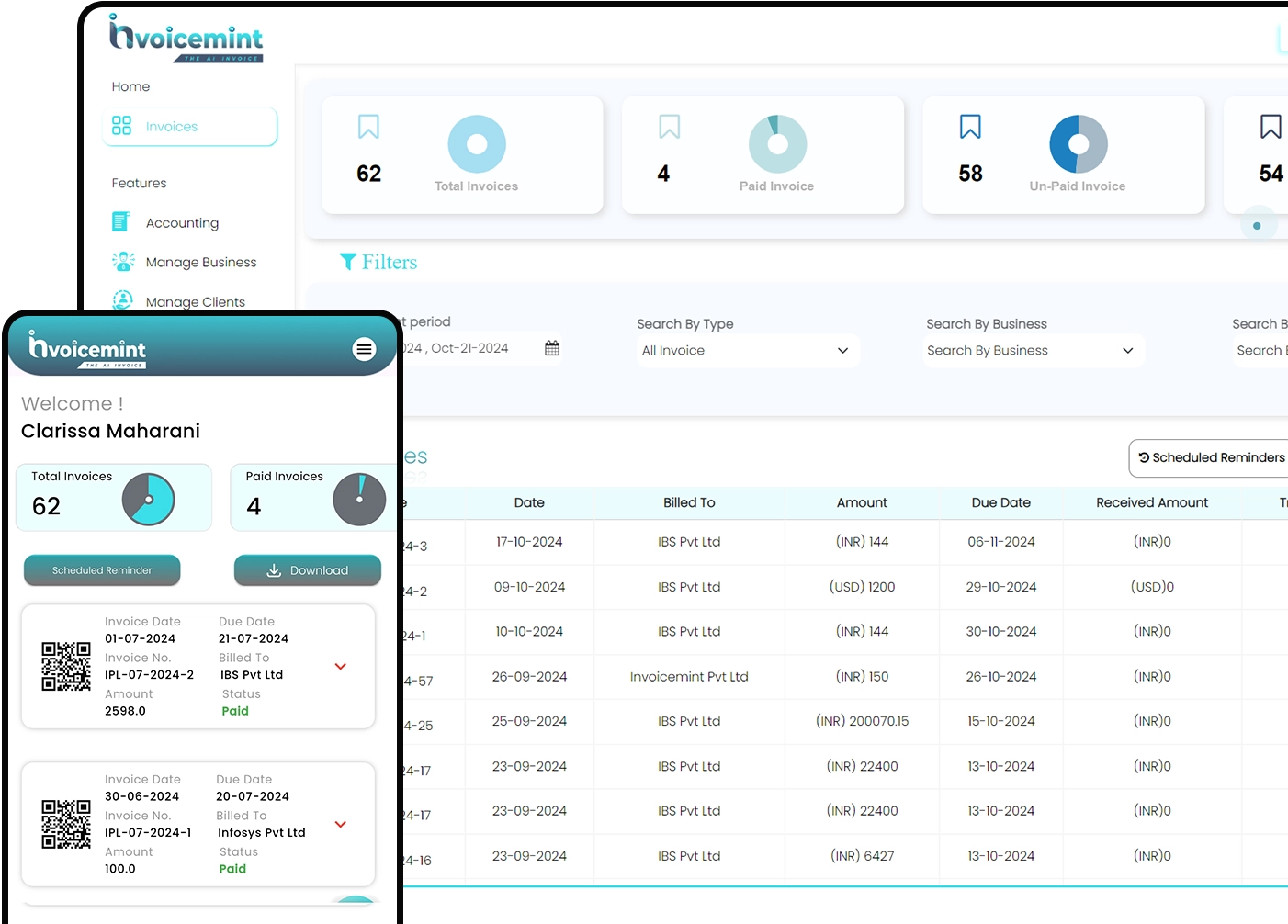This screenshot has width=1288, height=924.
Task: Click the Amount column header
Action: coord(862,502)
